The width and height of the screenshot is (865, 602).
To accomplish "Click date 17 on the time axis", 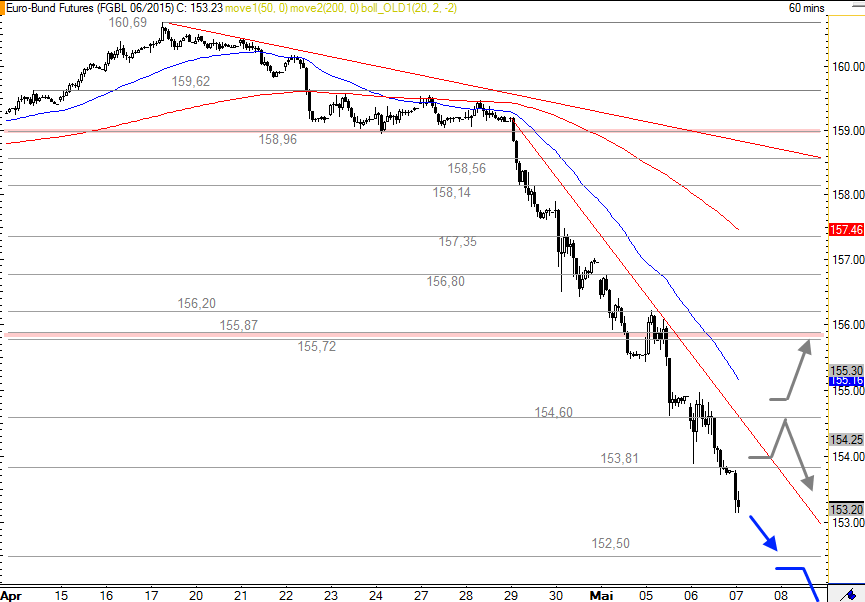I will pos(151,596).
